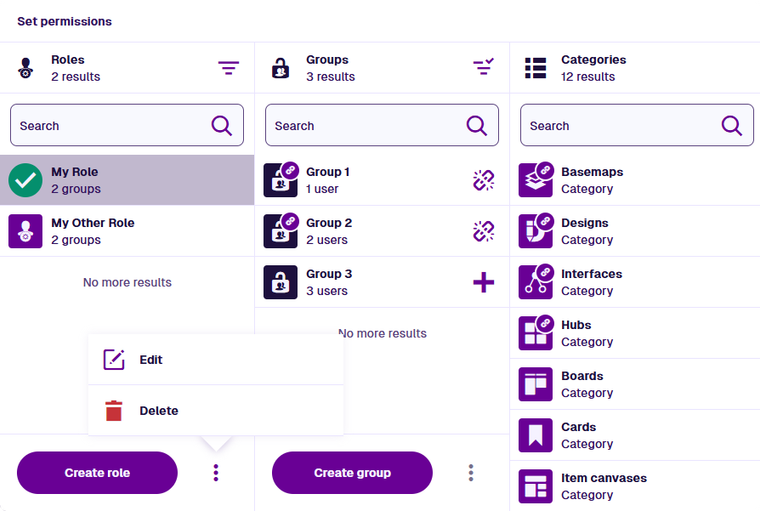Click the Create role button
Image resolution: width=760 pixels, height=511 pixels.
pos(97,473)
